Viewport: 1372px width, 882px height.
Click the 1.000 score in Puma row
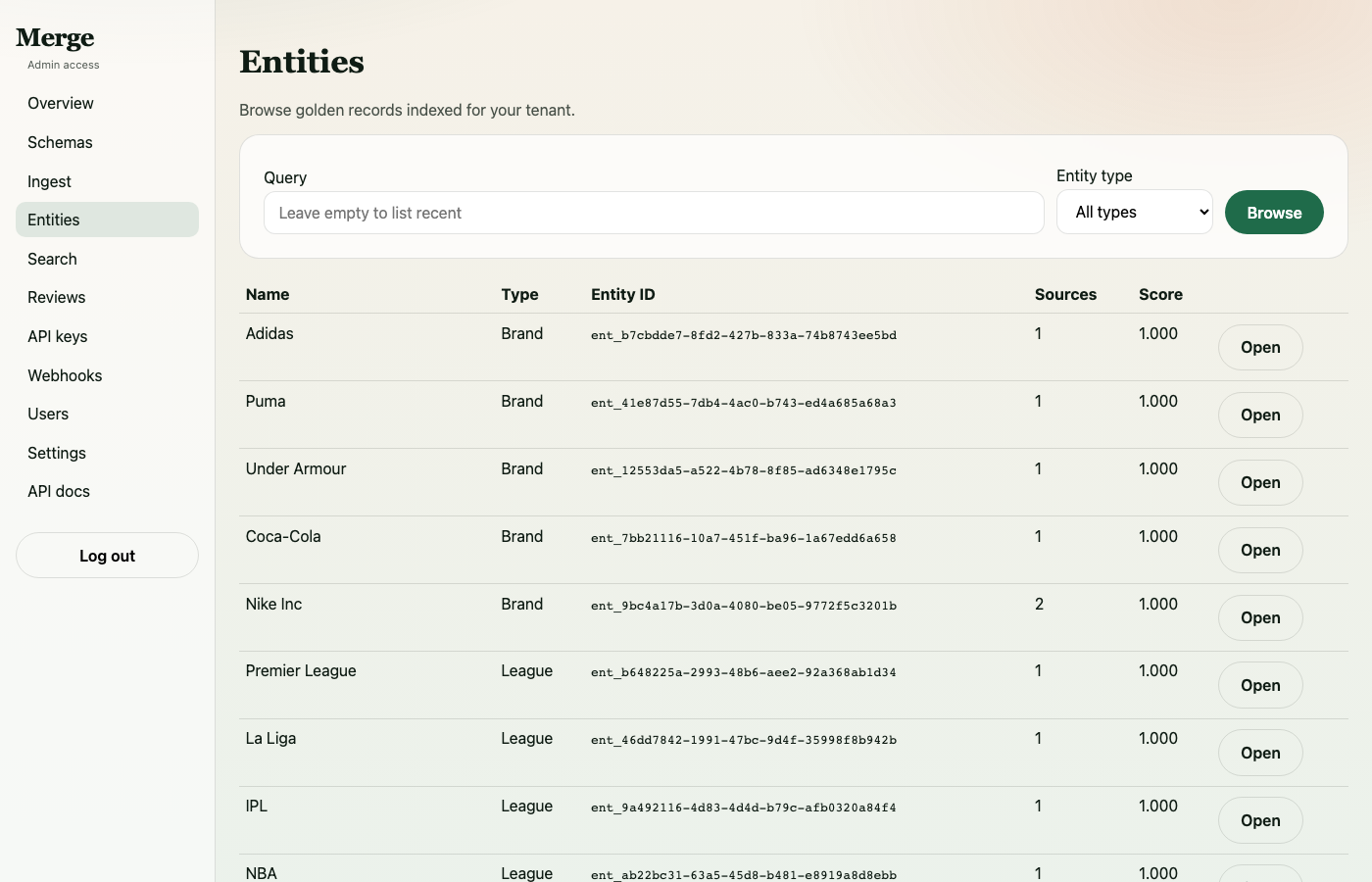1158,401
